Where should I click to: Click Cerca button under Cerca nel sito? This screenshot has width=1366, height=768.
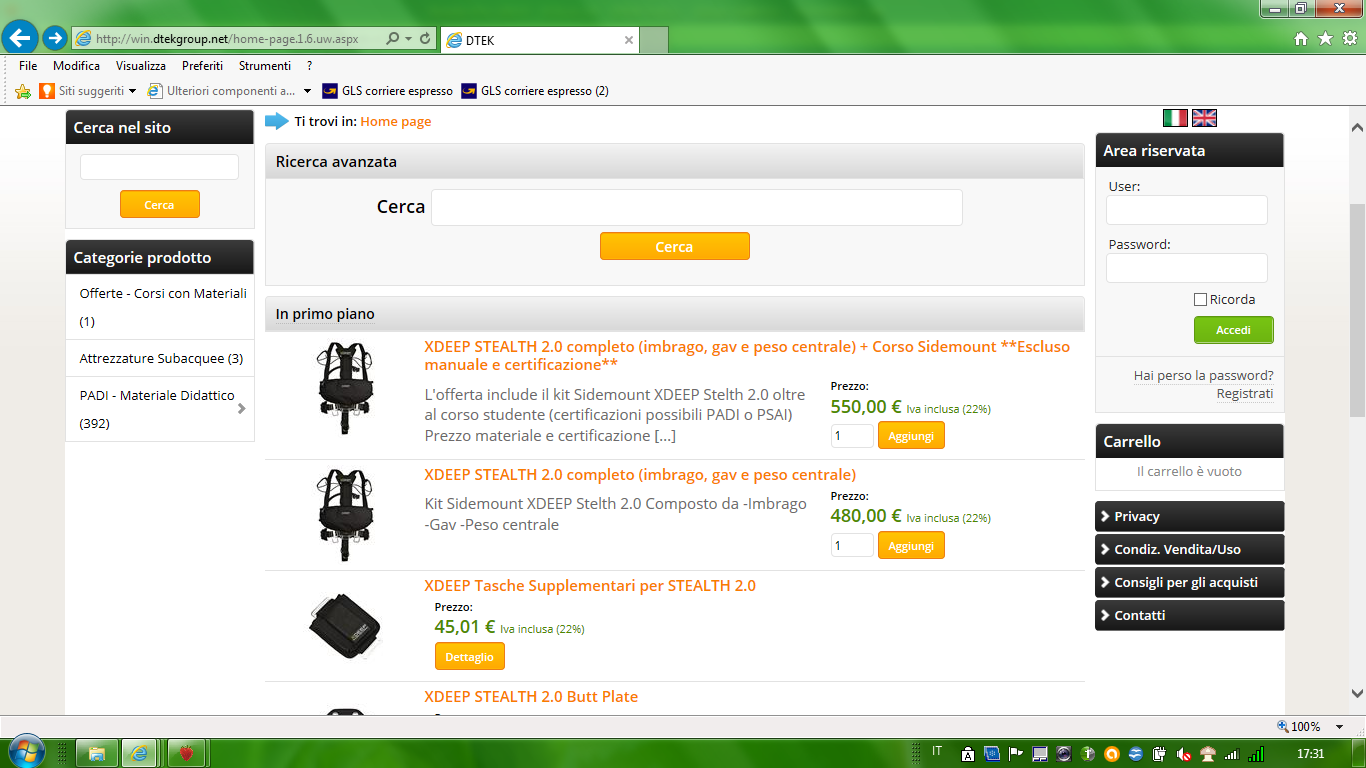click(x=159, y=204)
